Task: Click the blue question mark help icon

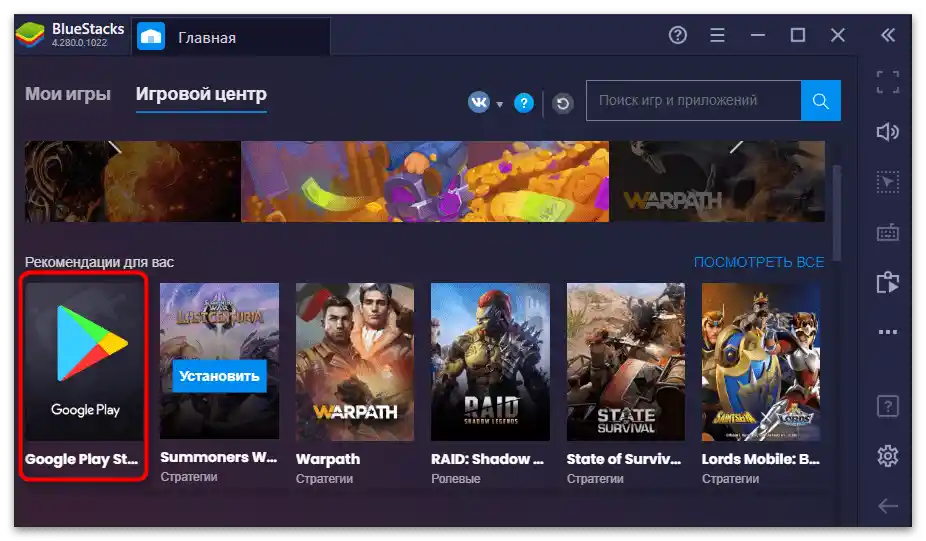Action: point(524,103)
